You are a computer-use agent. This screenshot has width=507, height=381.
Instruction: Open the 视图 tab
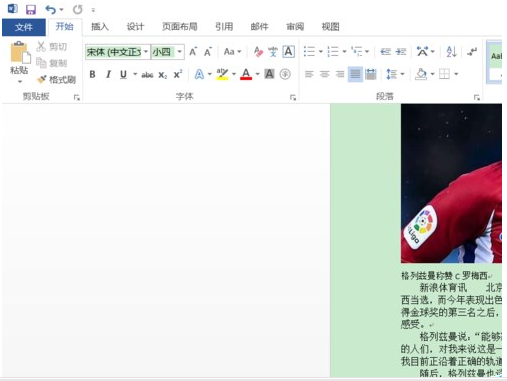(330, 27)
